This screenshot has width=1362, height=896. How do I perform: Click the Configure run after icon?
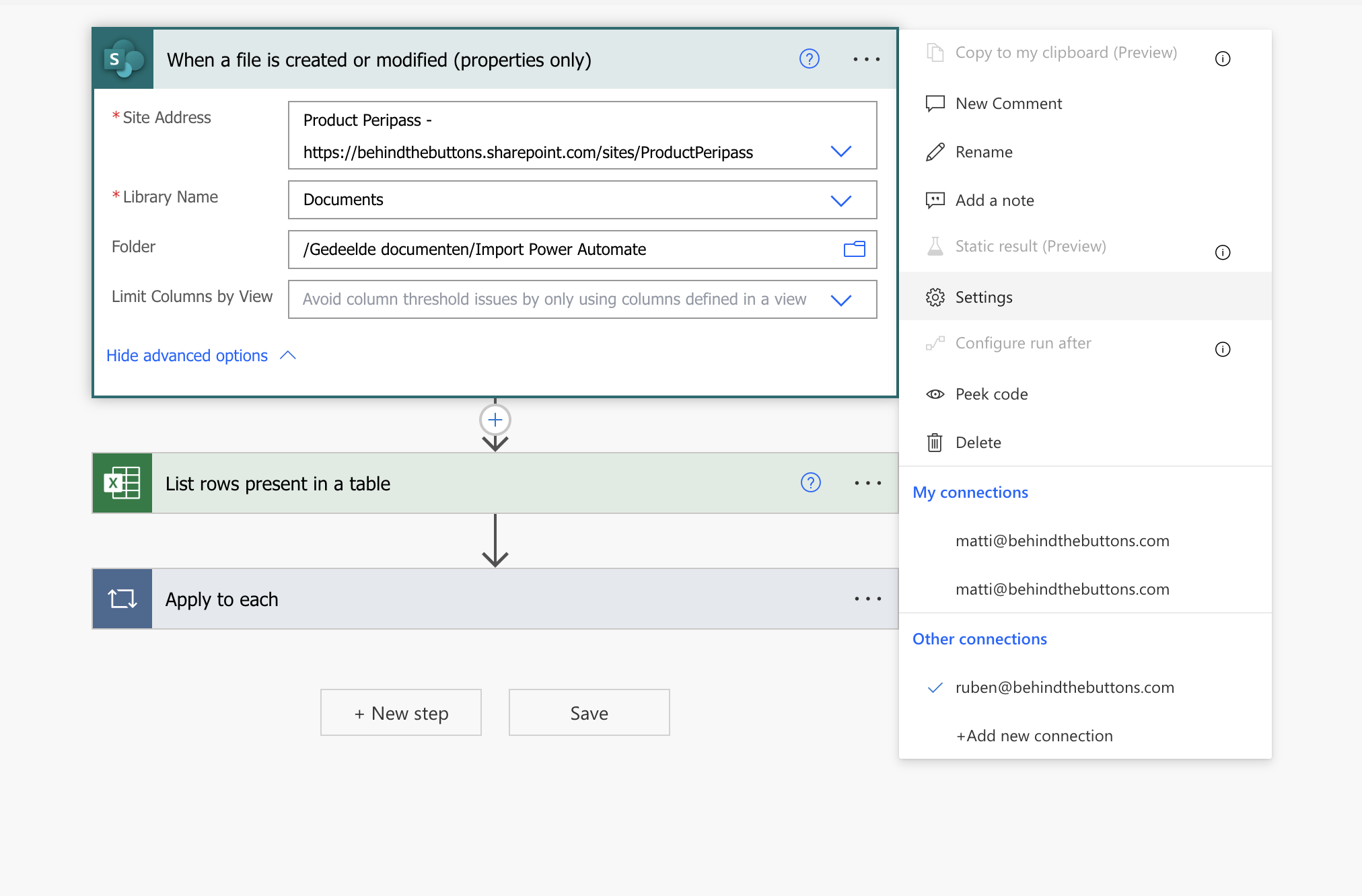coord(935,343)
